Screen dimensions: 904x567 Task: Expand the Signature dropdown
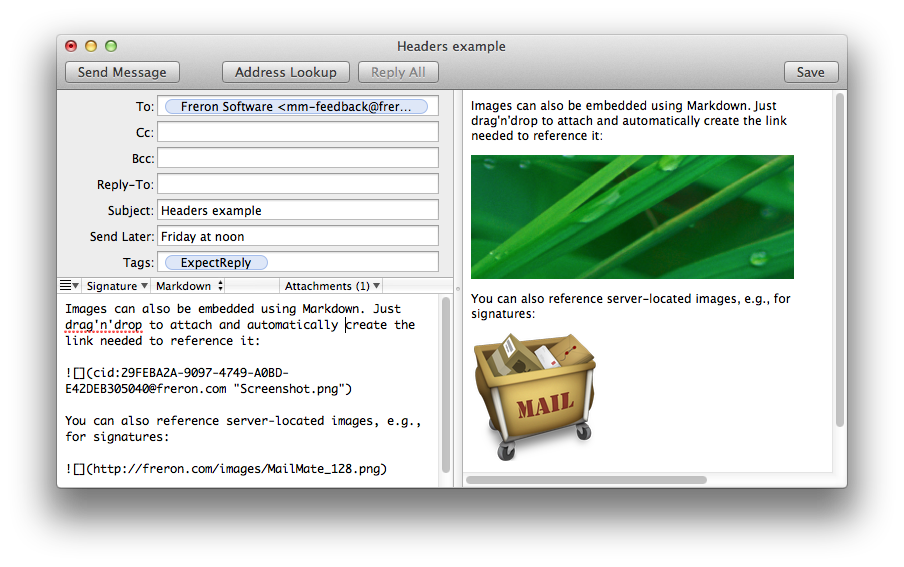click(117, 286)
